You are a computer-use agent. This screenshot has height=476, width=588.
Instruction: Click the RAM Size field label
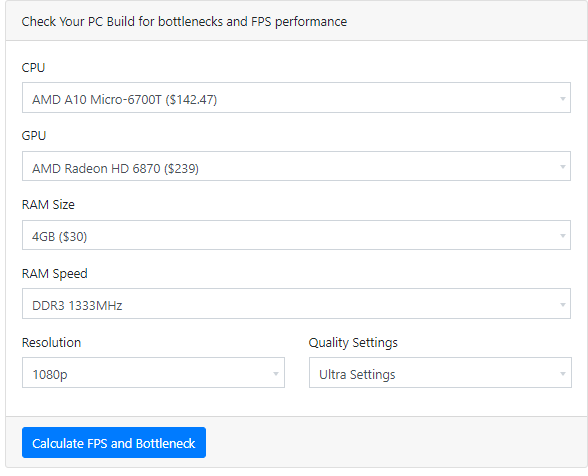[x=48, y=204]
